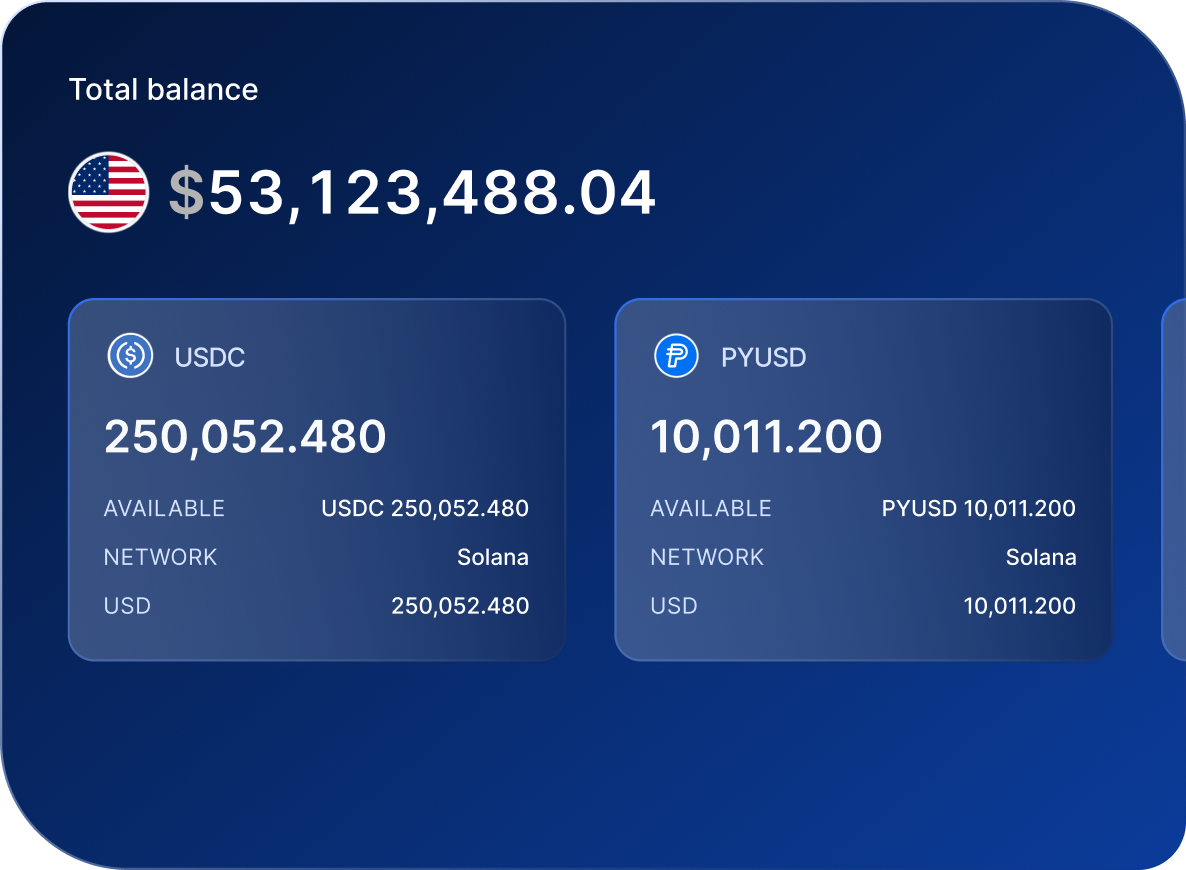The width and height of the screenshot is (1186, 870).
Task: Click AVAILABLE label in PYUSD card
Action: 711,508
